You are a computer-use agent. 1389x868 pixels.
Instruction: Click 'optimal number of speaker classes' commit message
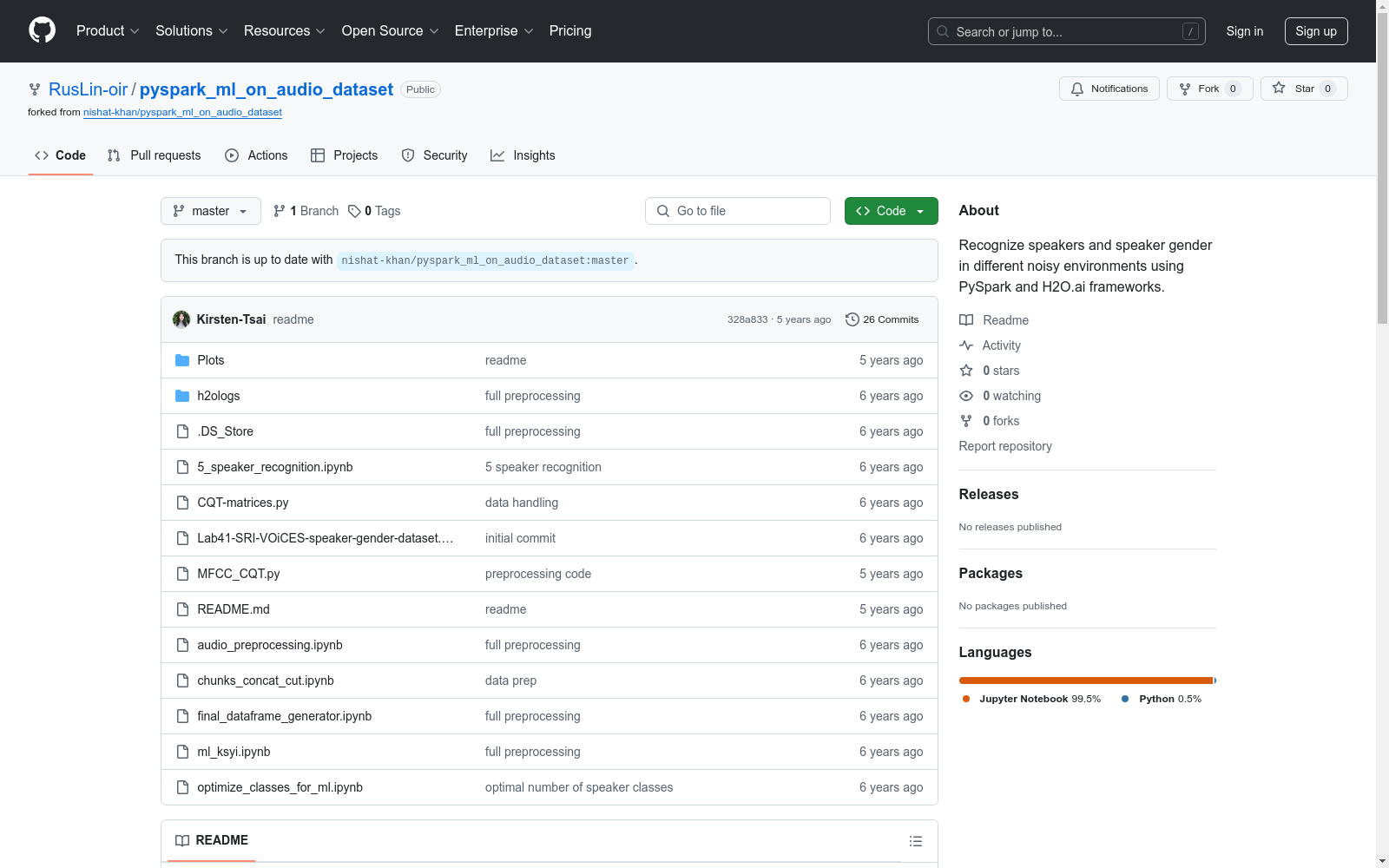579,787
